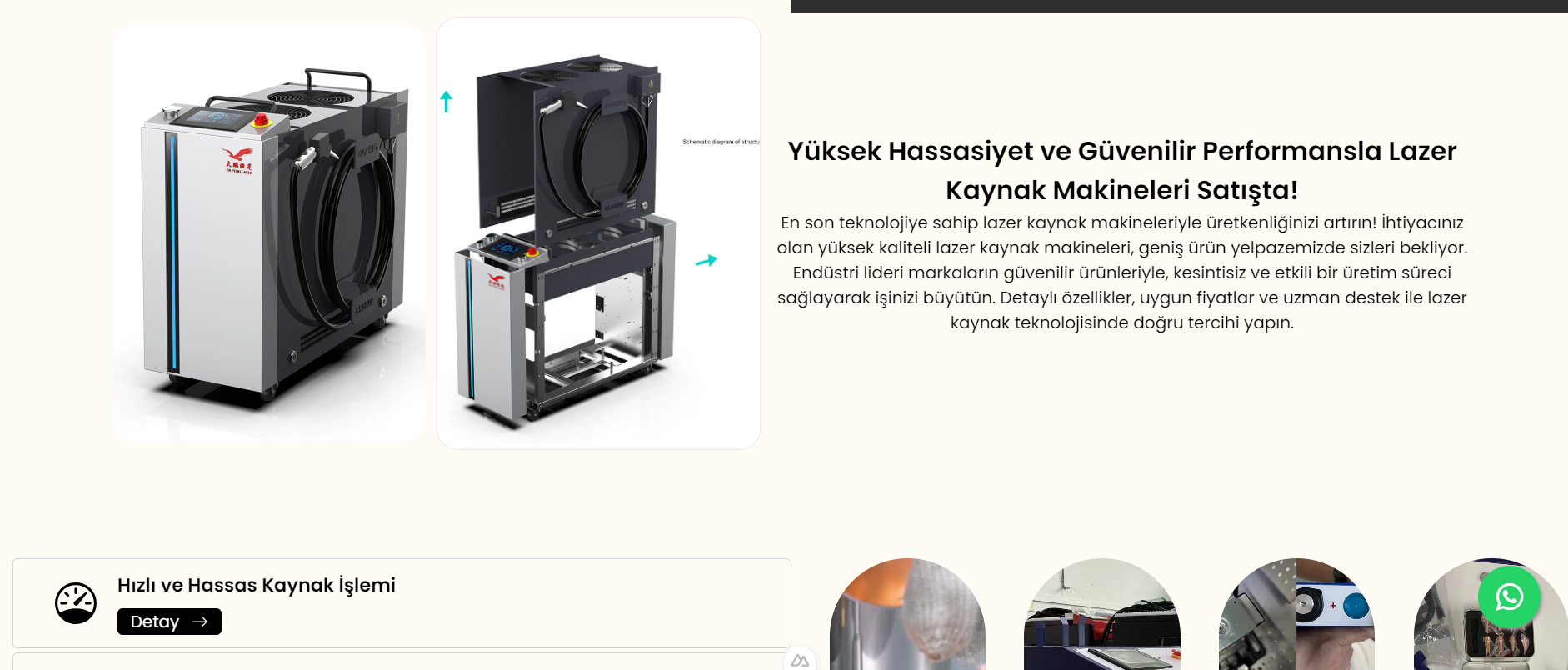1568x670 pixels.
Task: Click the red bird logo on left machine
Action: pyautogui.click(x=238, y=159)
